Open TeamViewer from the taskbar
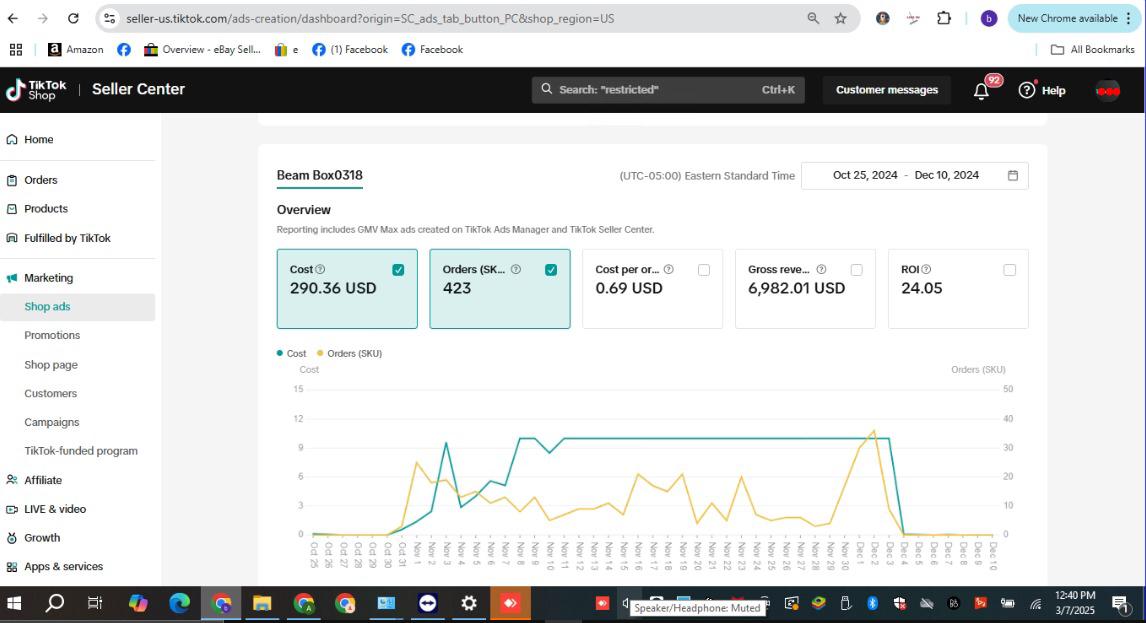Screen dimensions: 1146x623 tap(428, 603)
